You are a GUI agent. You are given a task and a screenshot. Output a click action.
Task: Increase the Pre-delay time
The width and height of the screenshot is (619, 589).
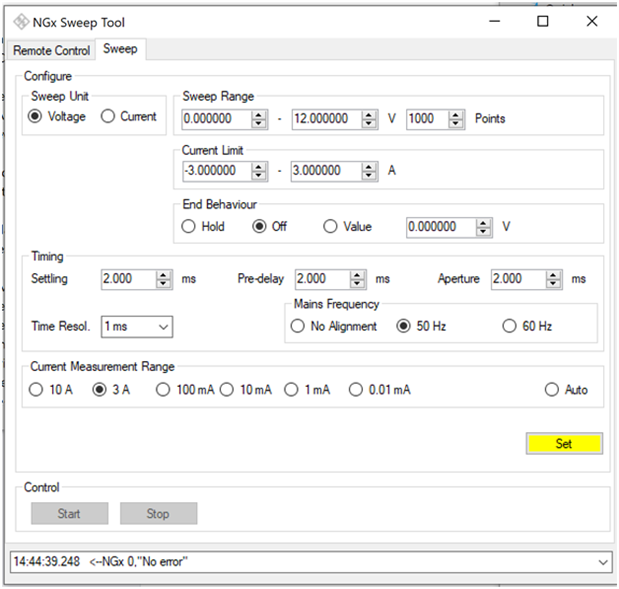tap(357, 275)
